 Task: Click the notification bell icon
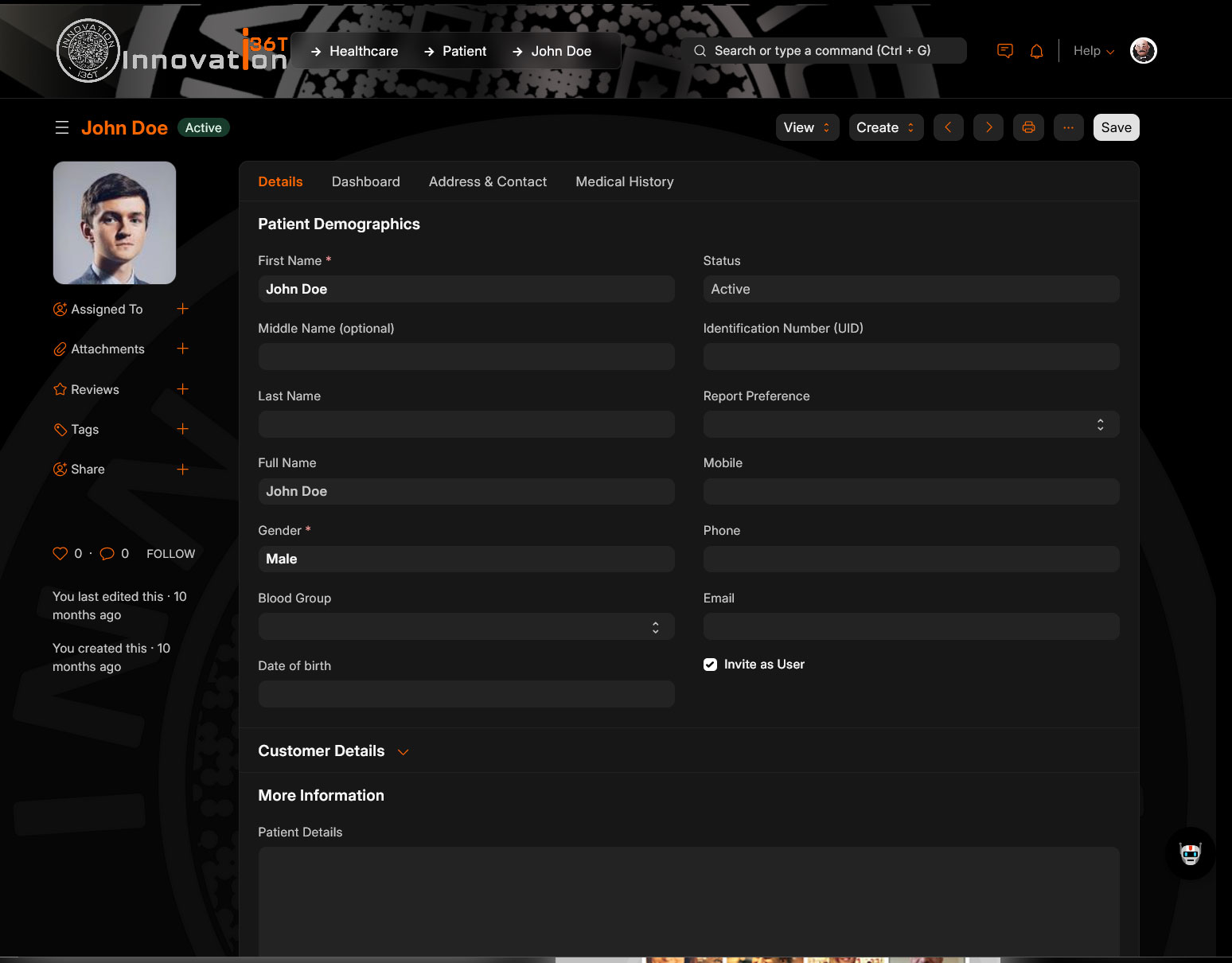tap(1036, 51)
